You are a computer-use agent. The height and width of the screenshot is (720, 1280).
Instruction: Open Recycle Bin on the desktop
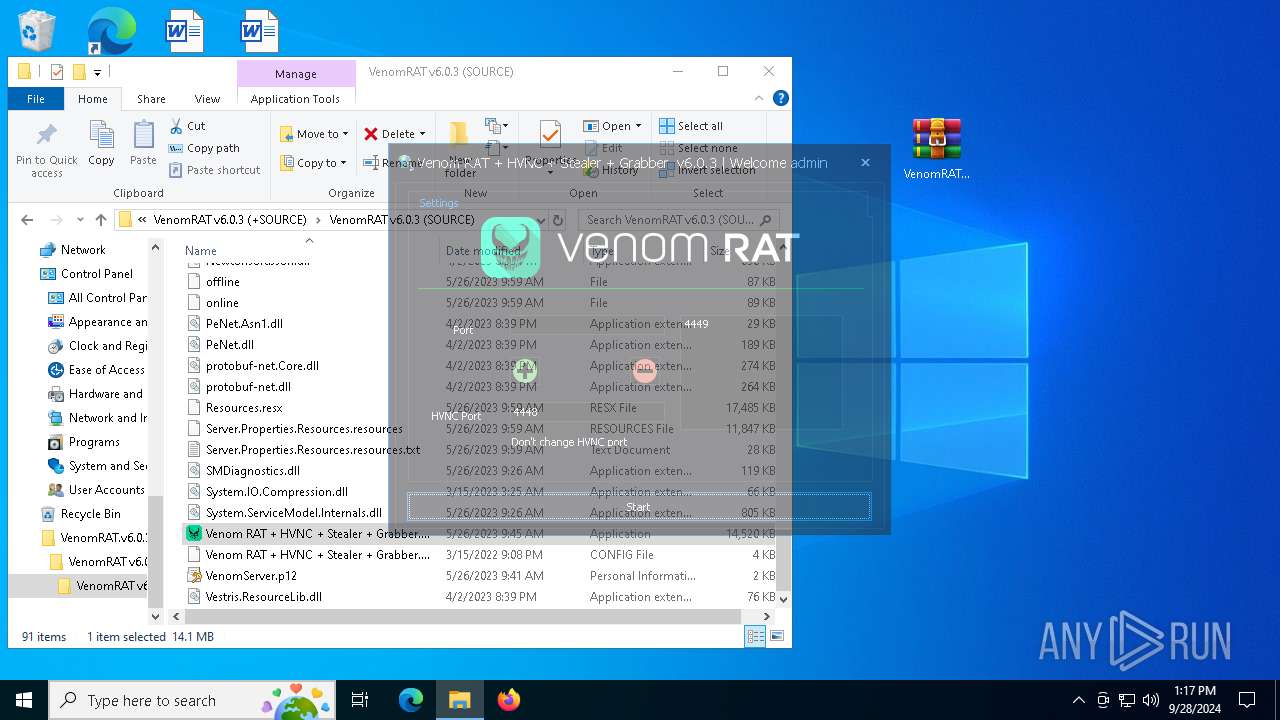(37, 31)
